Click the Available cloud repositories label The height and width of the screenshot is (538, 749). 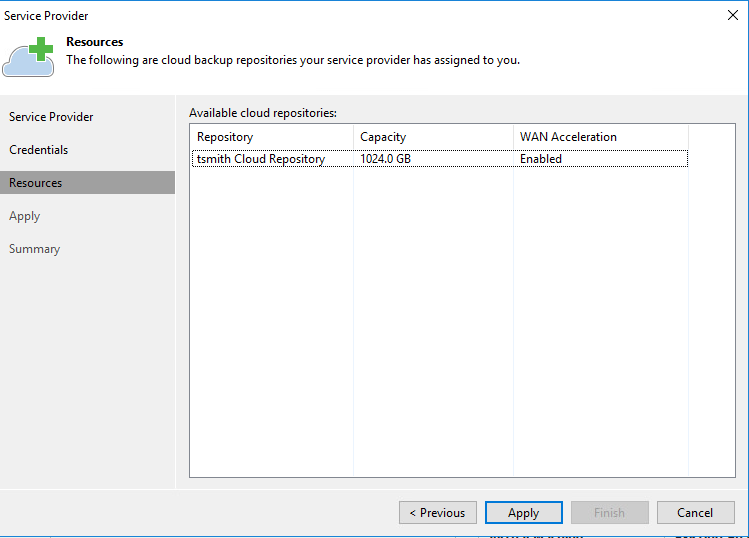click(263, 113)
